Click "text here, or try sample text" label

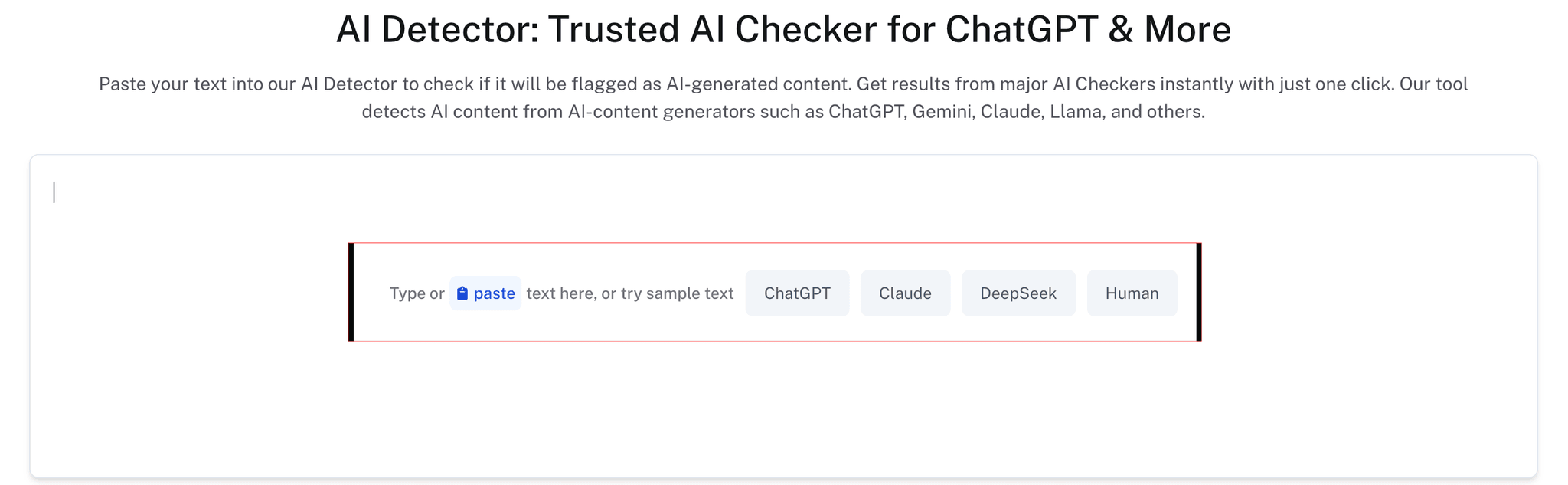pyautogui.click(x=629, y=293)
